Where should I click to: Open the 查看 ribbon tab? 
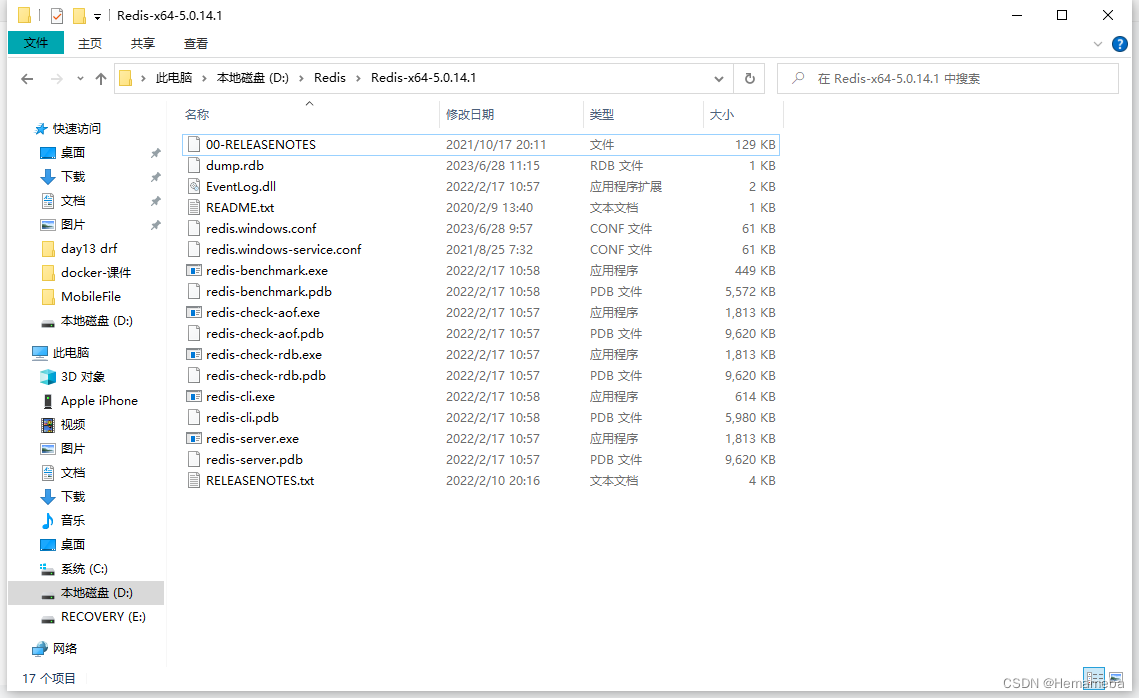[196, 44]
